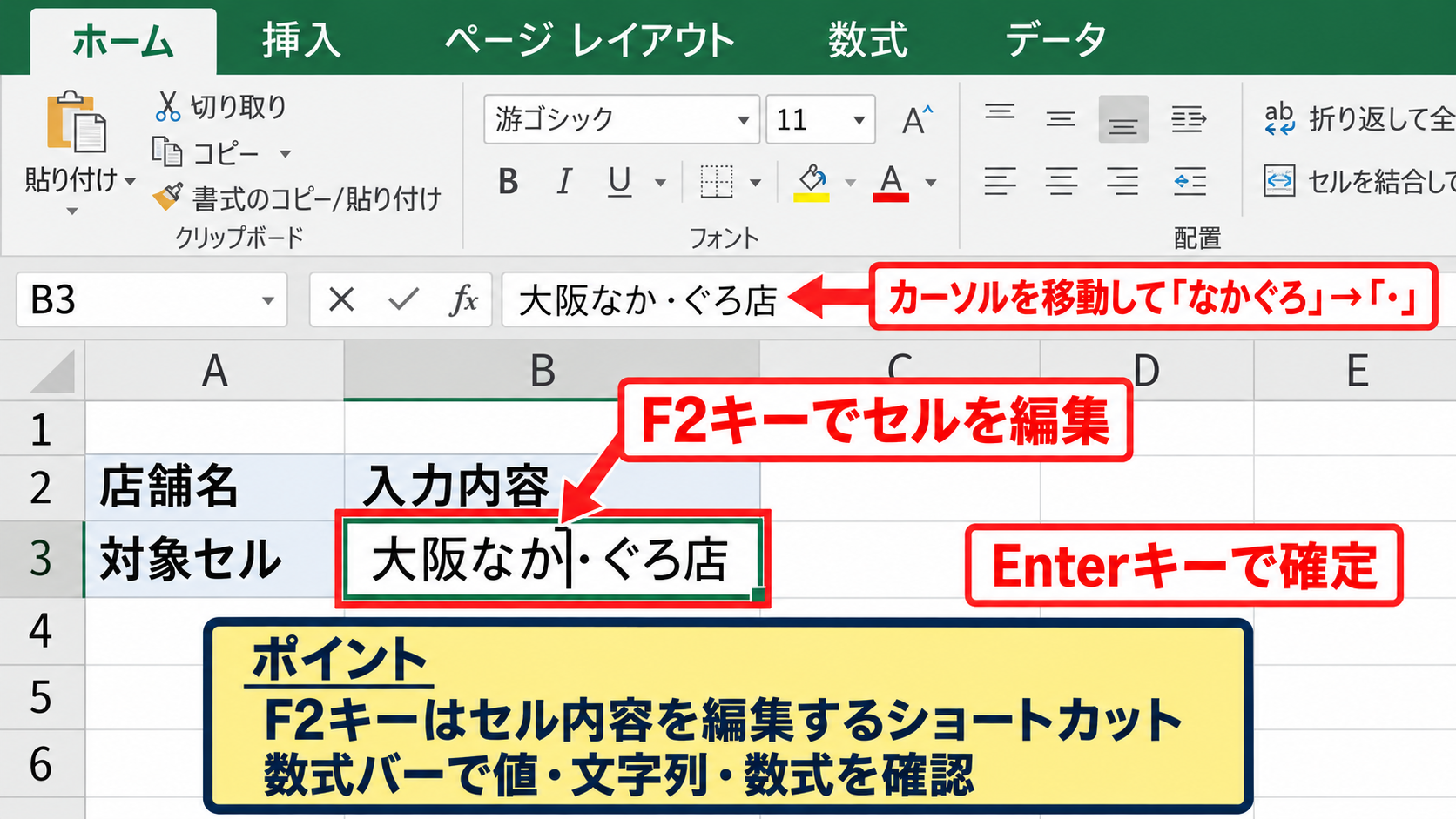Click the wrap text (折り返して全体) icon
The width and height of the screenshot is (1456, 819).
(x=1279, y=119)
